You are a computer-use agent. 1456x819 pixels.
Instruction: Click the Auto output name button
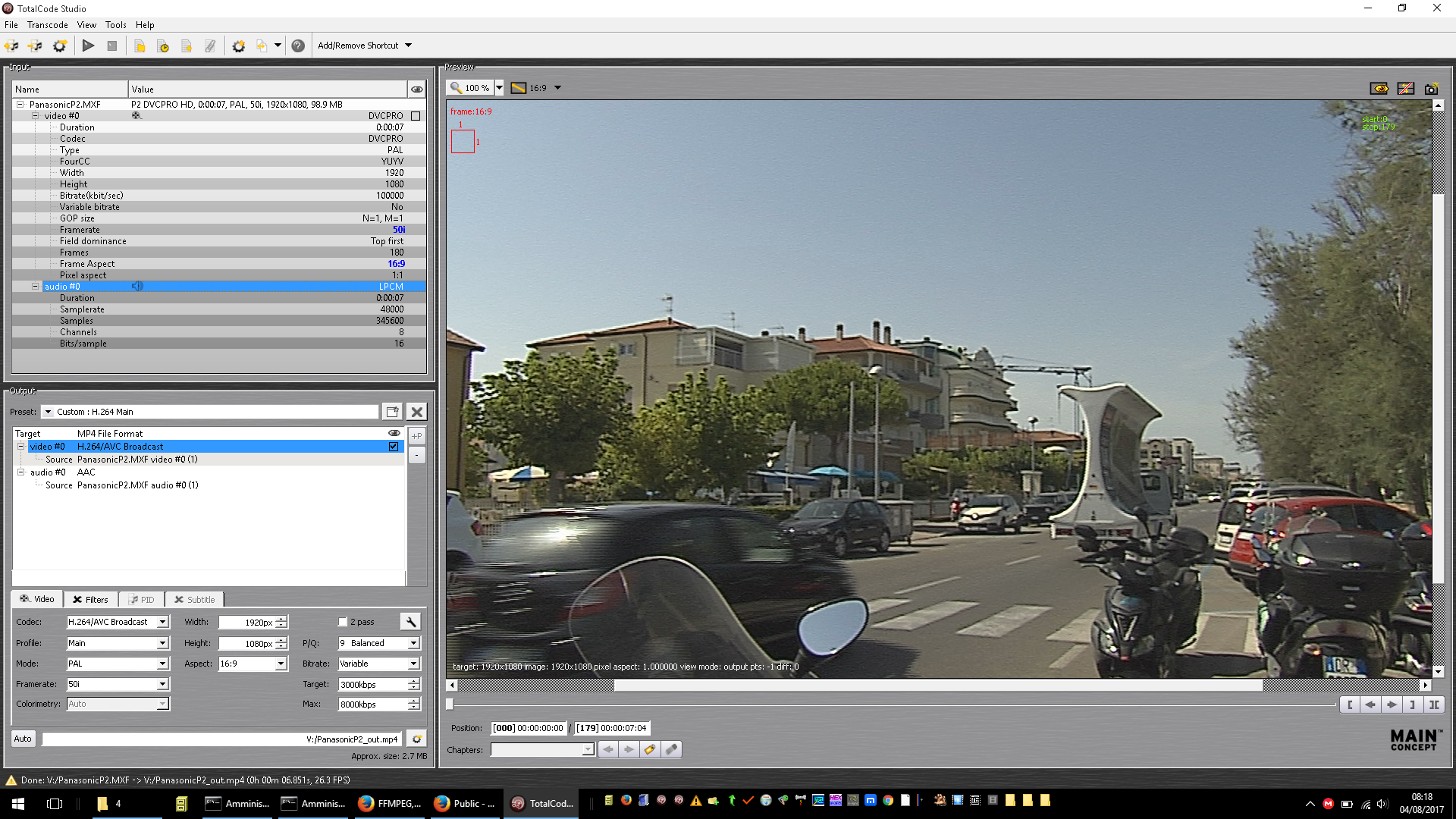[23, 739]
